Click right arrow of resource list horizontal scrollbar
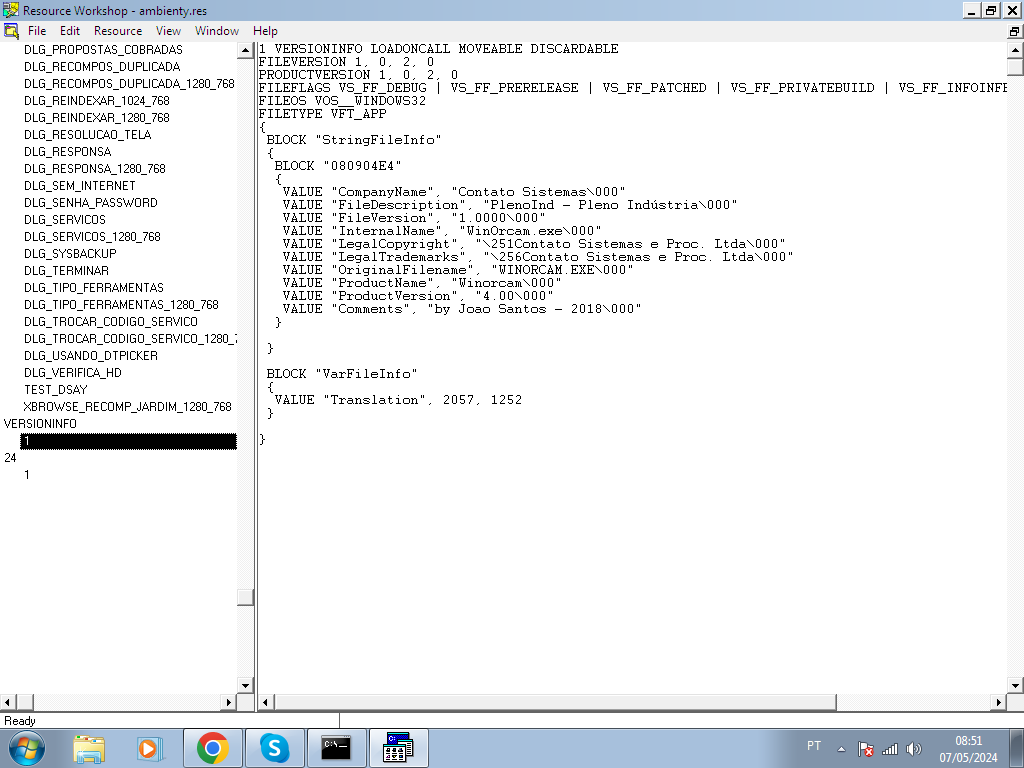Screen dimensions: 1024x768 [x=229, y=703]
